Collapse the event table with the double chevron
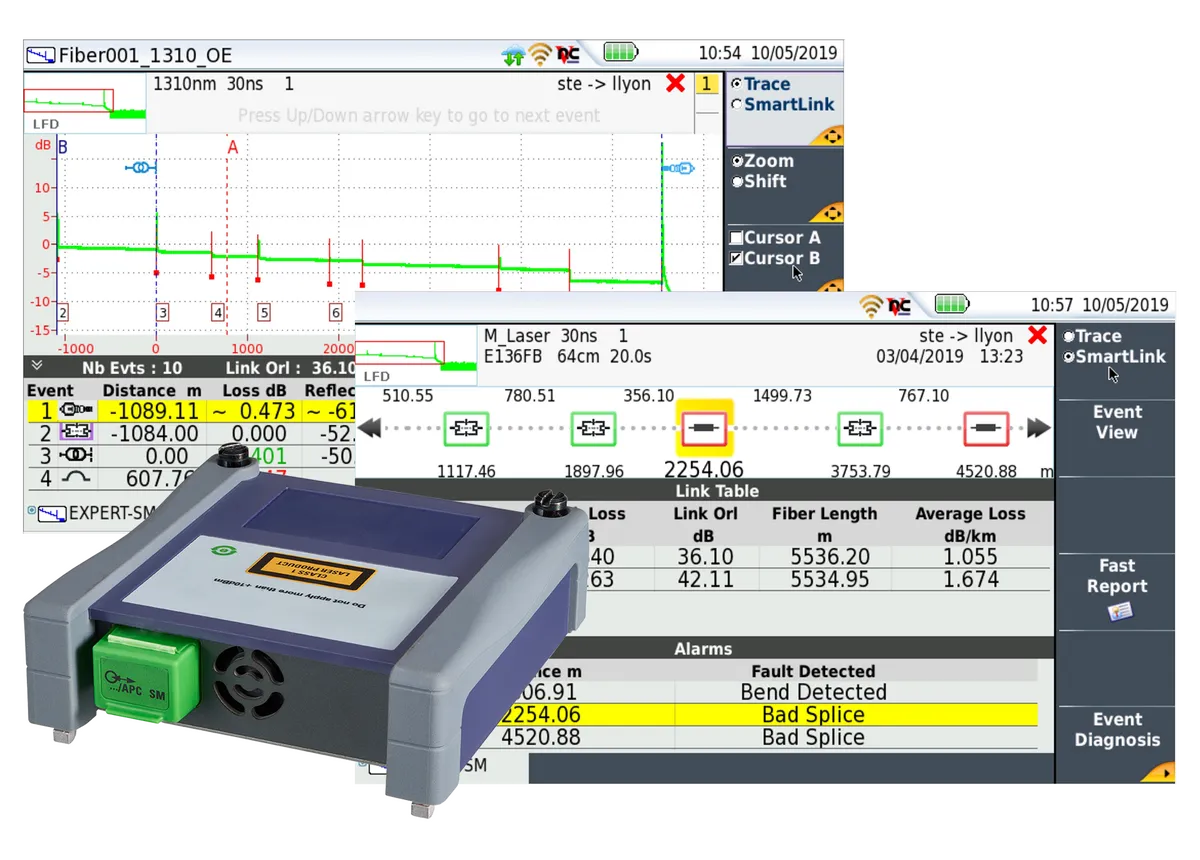Viewport: 1200px width, 860px height. (x=37, y=366)
